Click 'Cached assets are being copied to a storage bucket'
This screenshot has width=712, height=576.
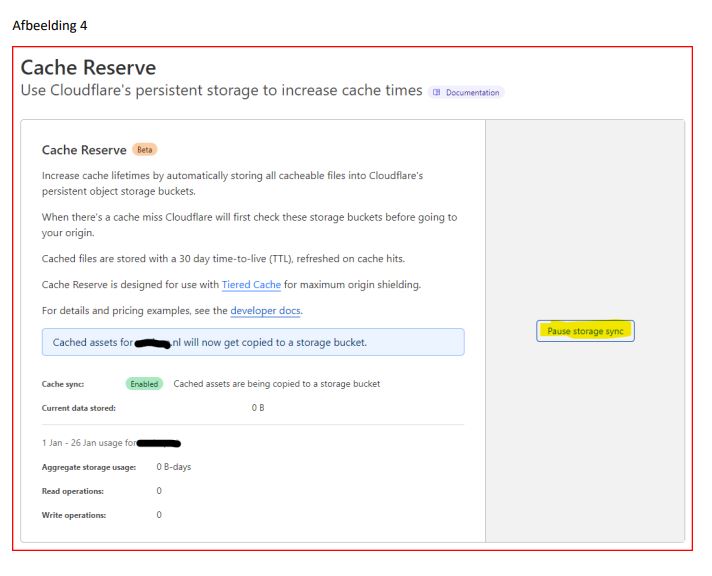[277, 384]
